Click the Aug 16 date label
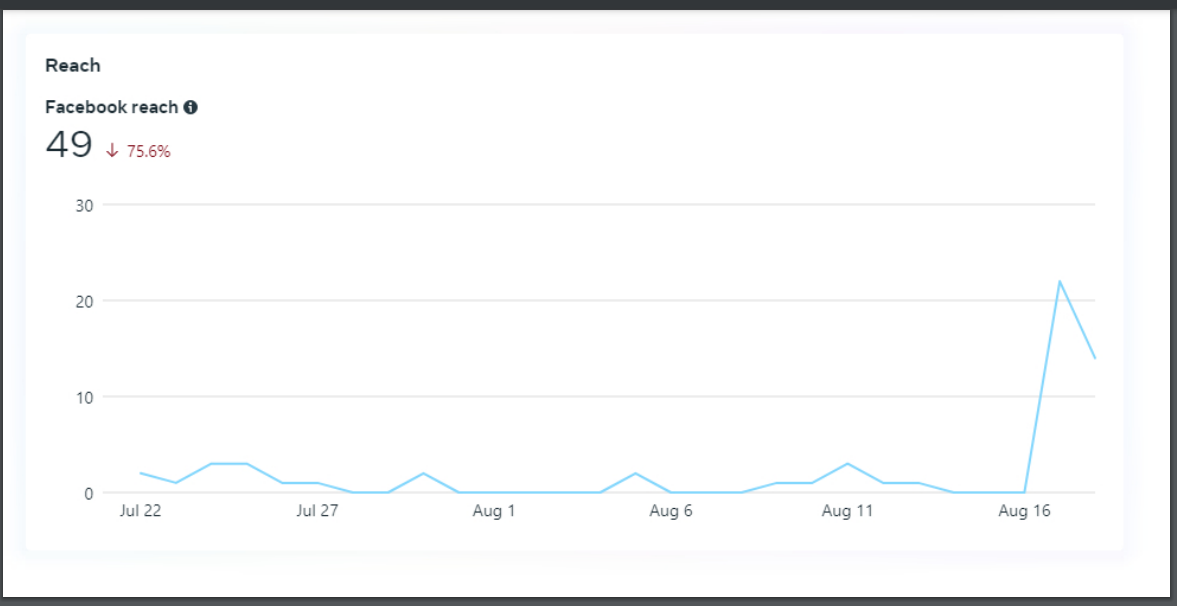1177x606 pixels. 1024,511
